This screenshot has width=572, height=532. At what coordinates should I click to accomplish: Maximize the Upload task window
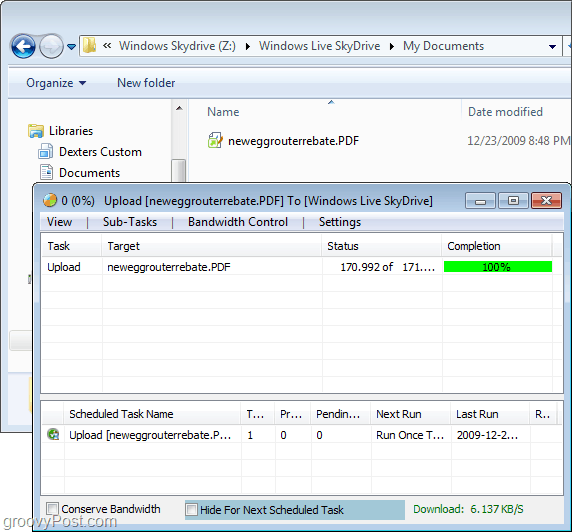tap(513, 201)
